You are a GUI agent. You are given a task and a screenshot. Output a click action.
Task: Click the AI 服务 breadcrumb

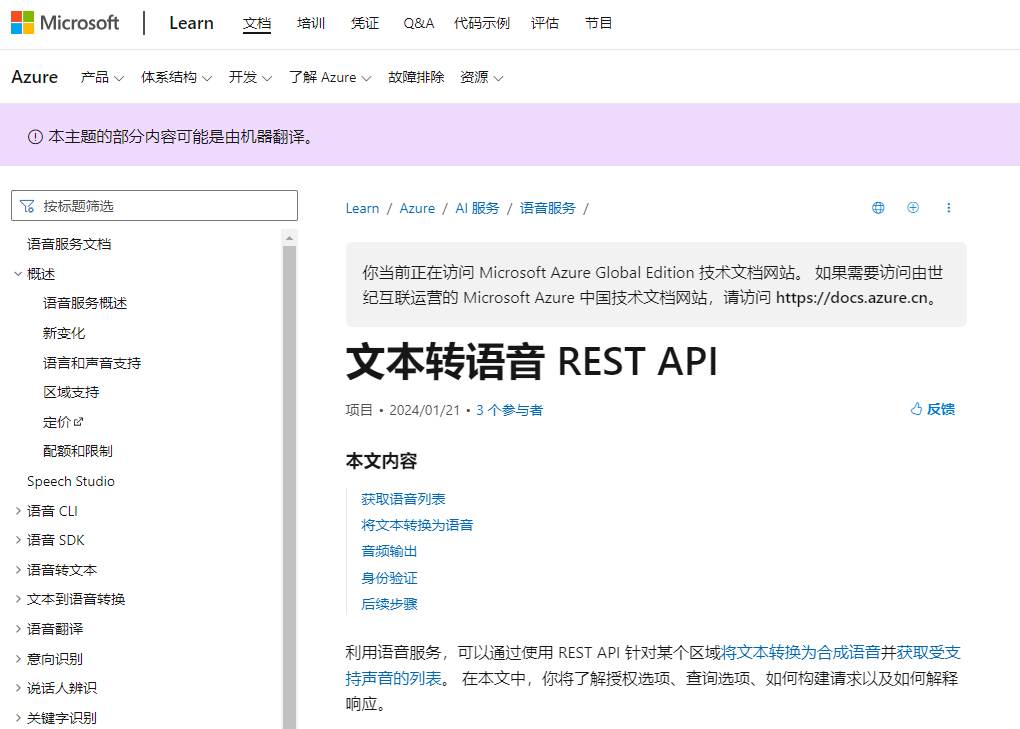[x=477, y=208]
